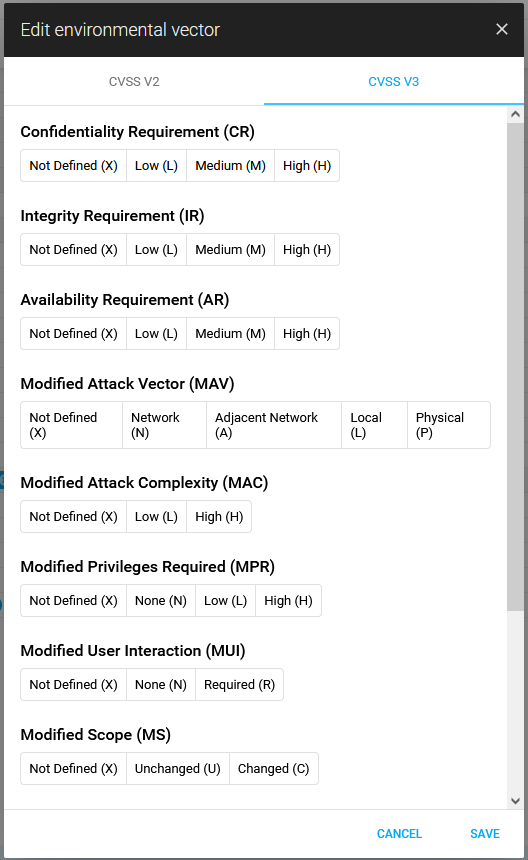Select Physical (P) attack vector option

[x=449, y=425]
